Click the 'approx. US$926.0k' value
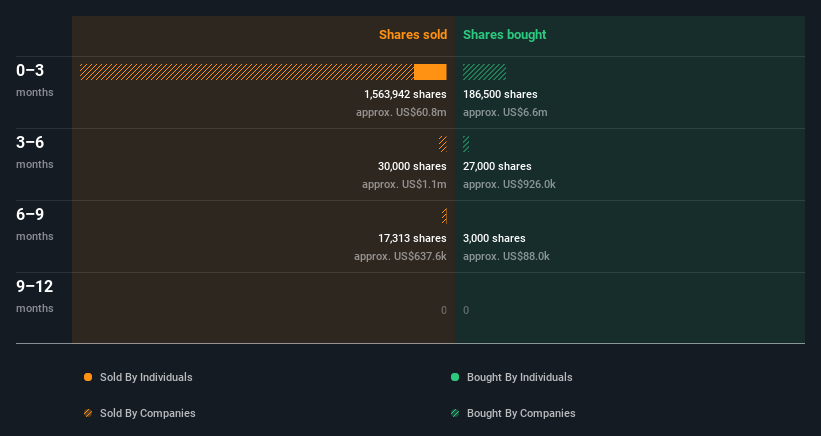 509,184
